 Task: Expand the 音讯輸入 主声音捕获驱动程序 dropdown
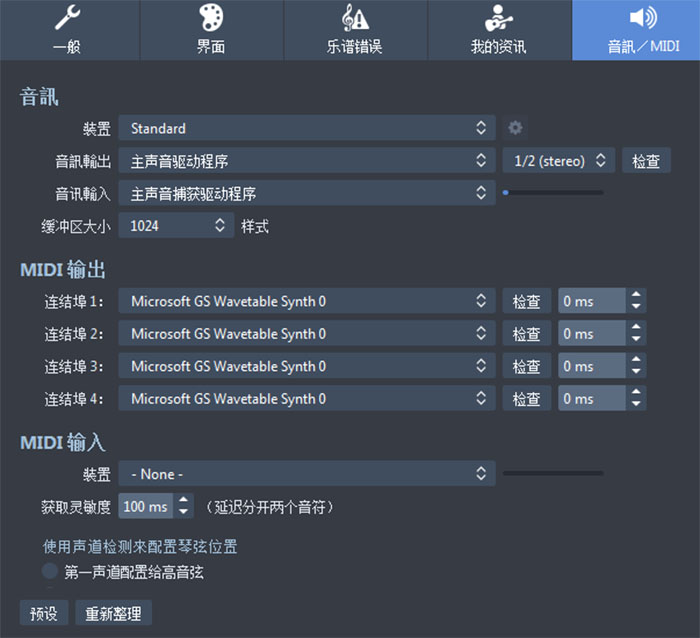[x=307, y=193]
